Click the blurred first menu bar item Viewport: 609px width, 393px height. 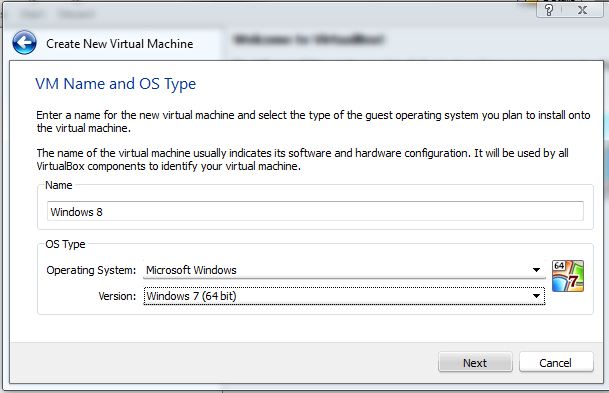point(32,14)
